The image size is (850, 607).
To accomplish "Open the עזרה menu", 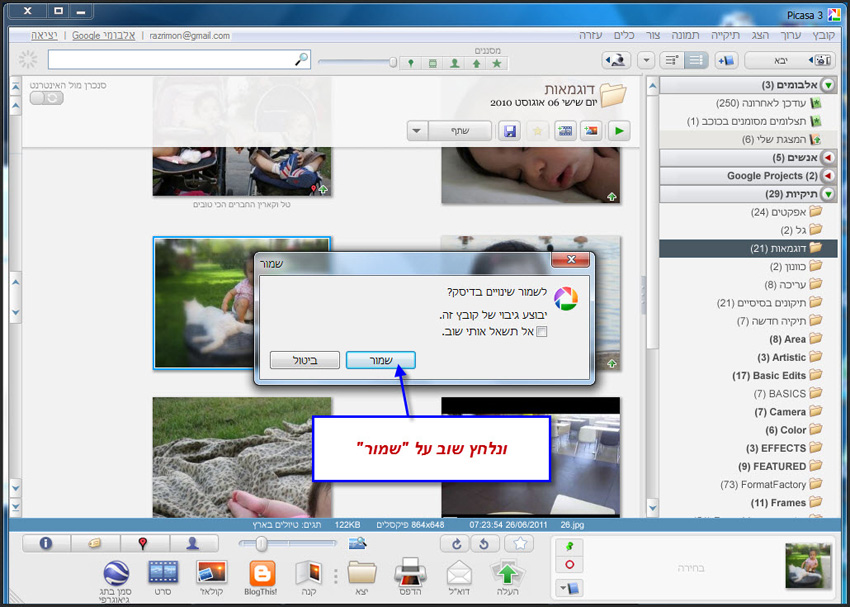I will [x=591, y=36].
